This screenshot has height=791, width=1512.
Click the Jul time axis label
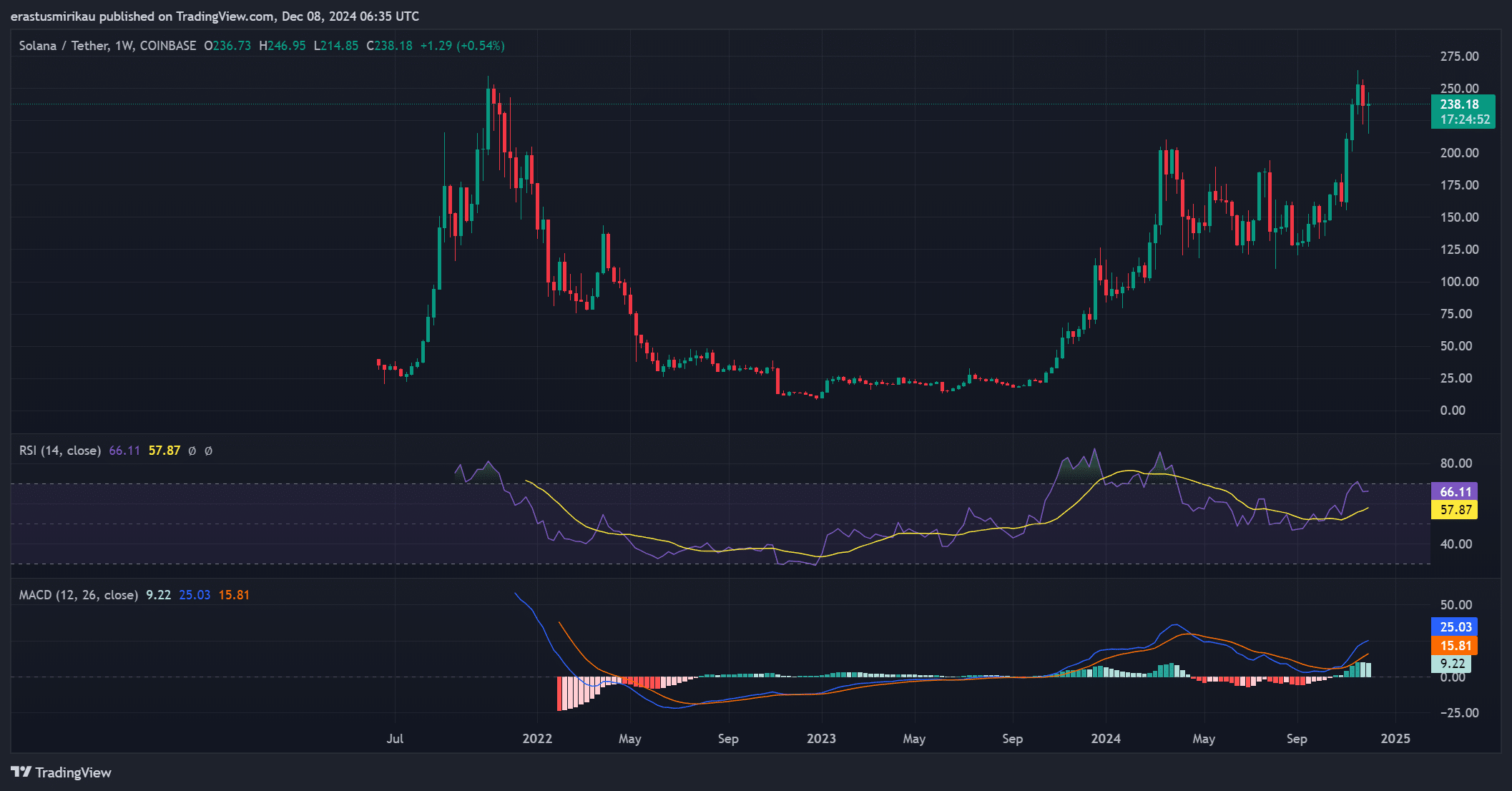point(395,739)
